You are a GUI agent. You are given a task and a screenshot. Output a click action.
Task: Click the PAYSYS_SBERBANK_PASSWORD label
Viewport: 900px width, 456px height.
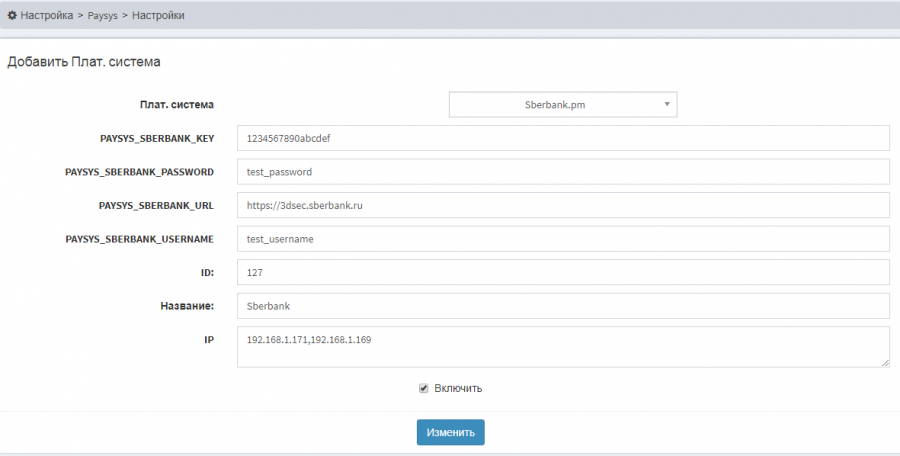pos(139,172)
